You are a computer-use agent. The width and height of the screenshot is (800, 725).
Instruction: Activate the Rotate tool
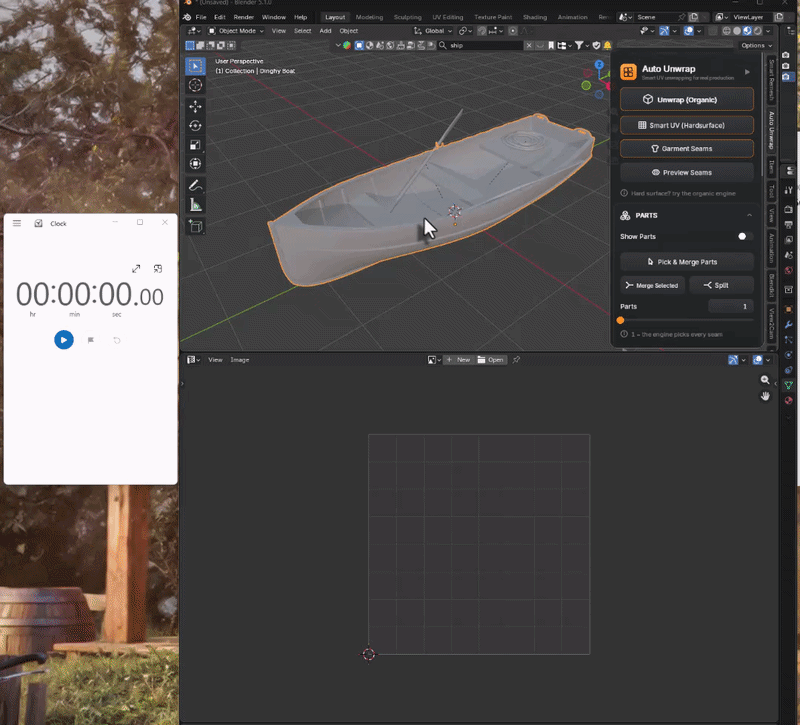195,126
